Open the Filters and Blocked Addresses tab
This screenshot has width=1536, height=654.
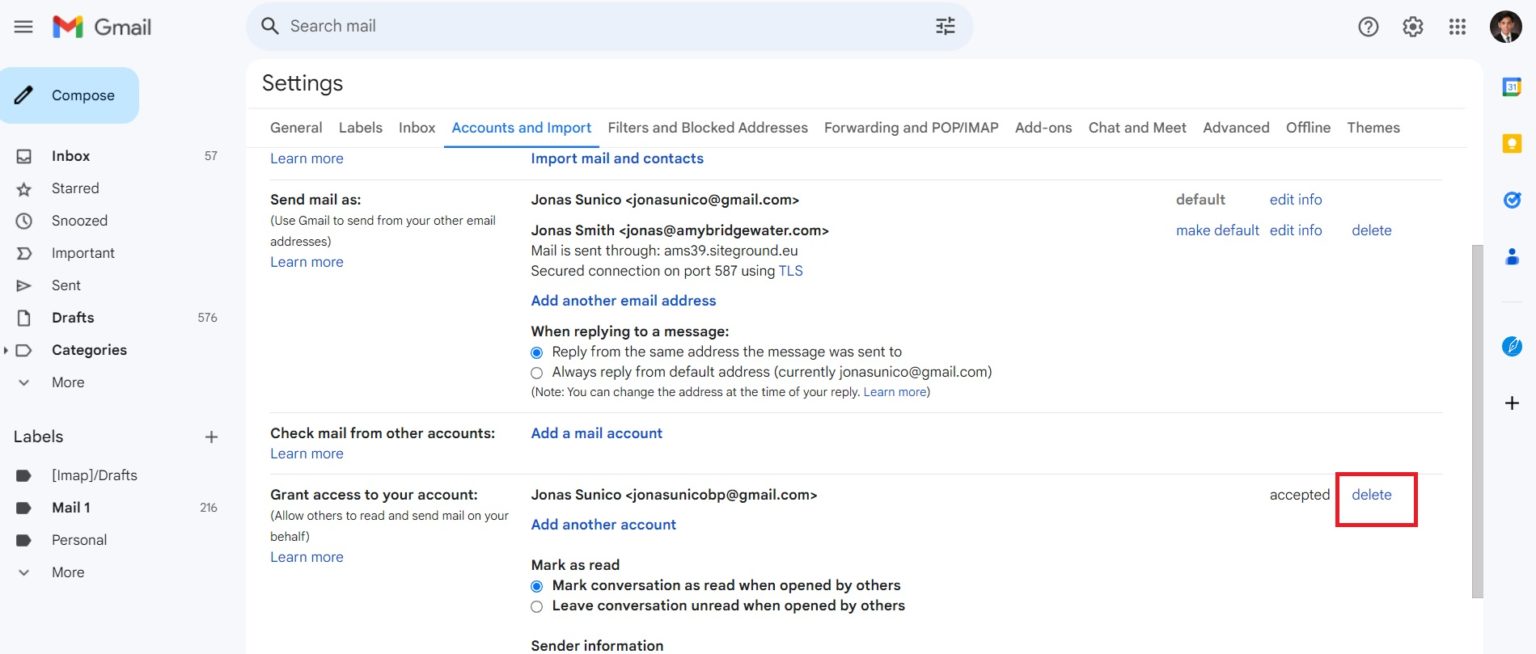[707, 127]
